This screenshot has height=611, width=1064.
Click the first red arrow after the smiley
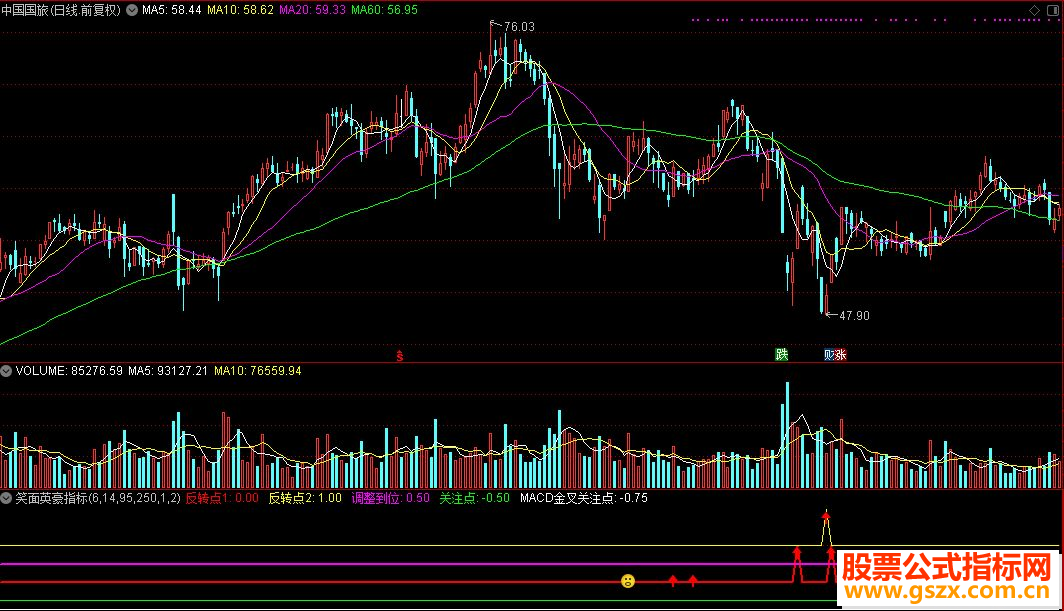coord(672,580)
